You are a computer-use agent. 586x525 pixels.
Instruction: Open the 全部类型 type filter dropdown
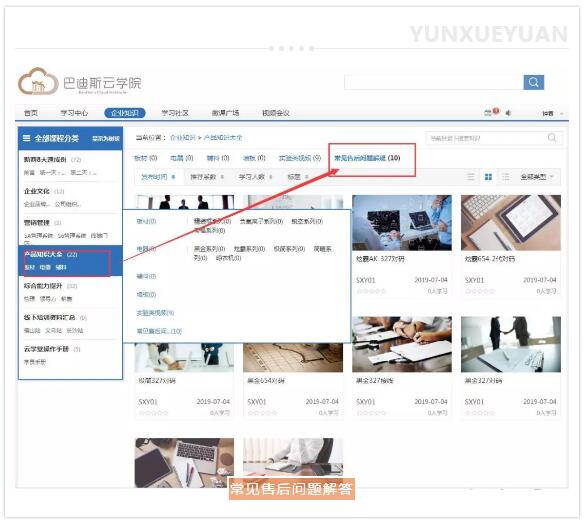point(537,177)
